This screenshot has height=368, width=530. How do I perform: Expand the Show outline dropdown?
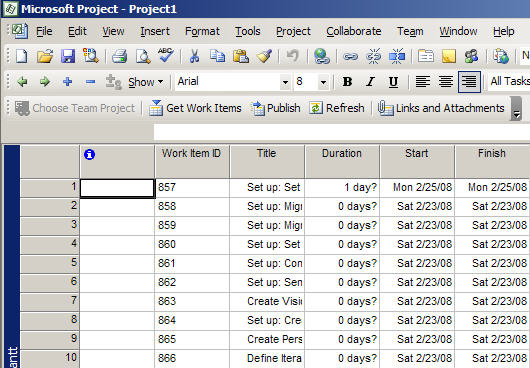click(146, 82)
